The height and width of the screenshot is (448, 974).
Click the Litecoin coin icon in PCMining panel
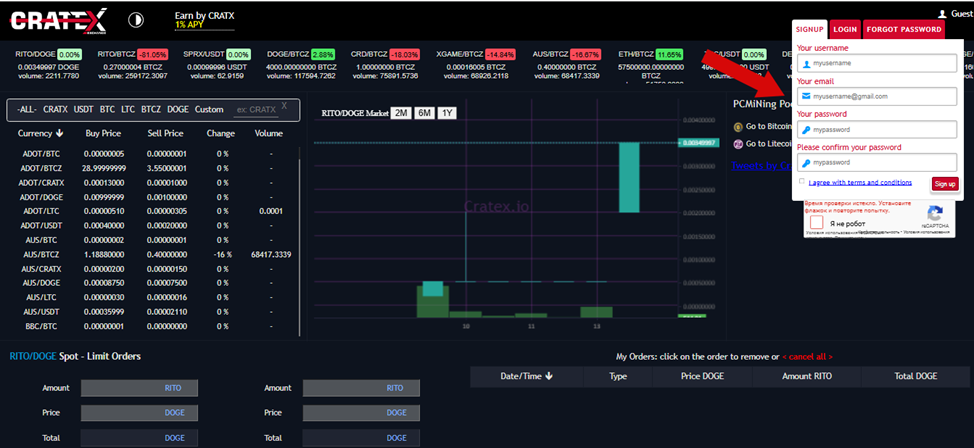pos(738,144)
